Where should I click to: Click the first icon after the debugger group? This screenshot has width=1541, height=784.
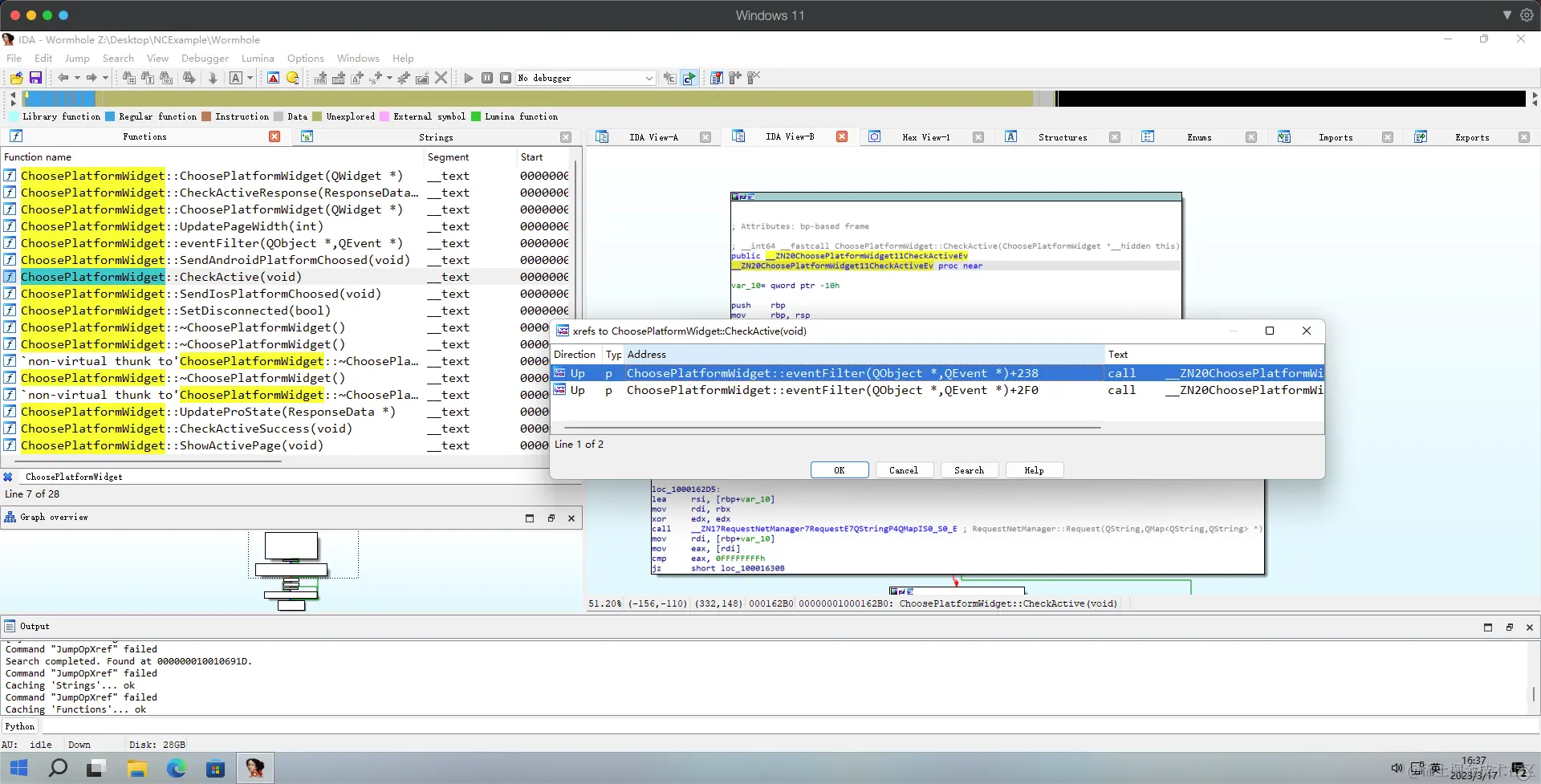point(717,78)
